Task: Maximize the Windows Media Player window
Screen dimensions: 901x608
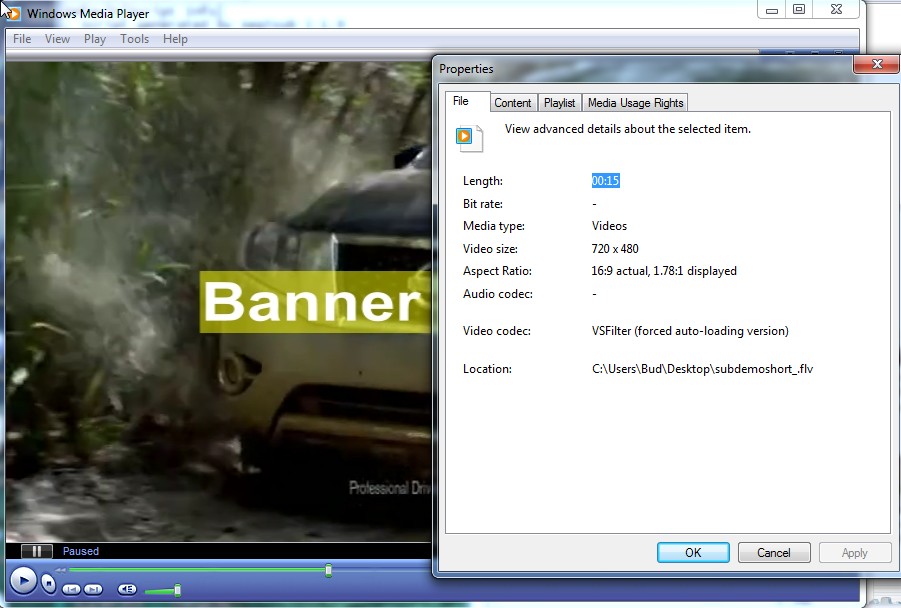Action: tap(799, 9)
